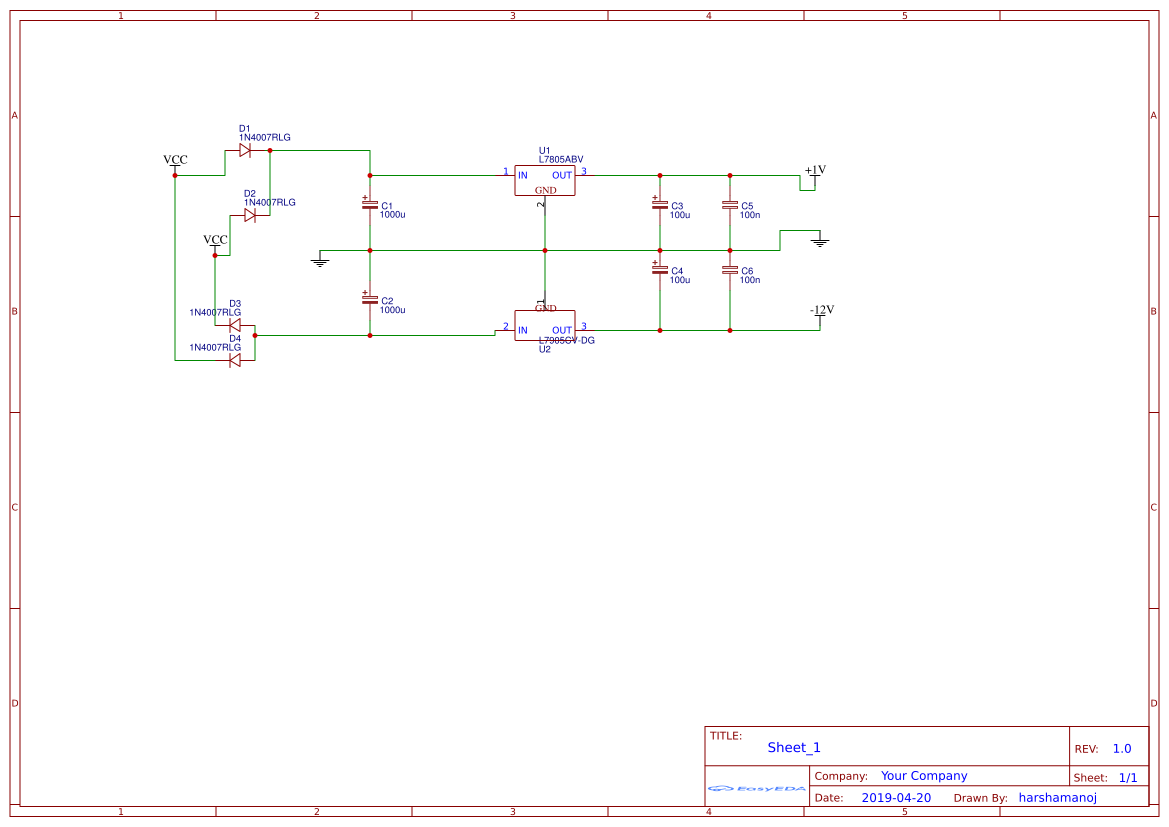
Task: Click the upper VCC net label
Action: [x=175, y=159]
